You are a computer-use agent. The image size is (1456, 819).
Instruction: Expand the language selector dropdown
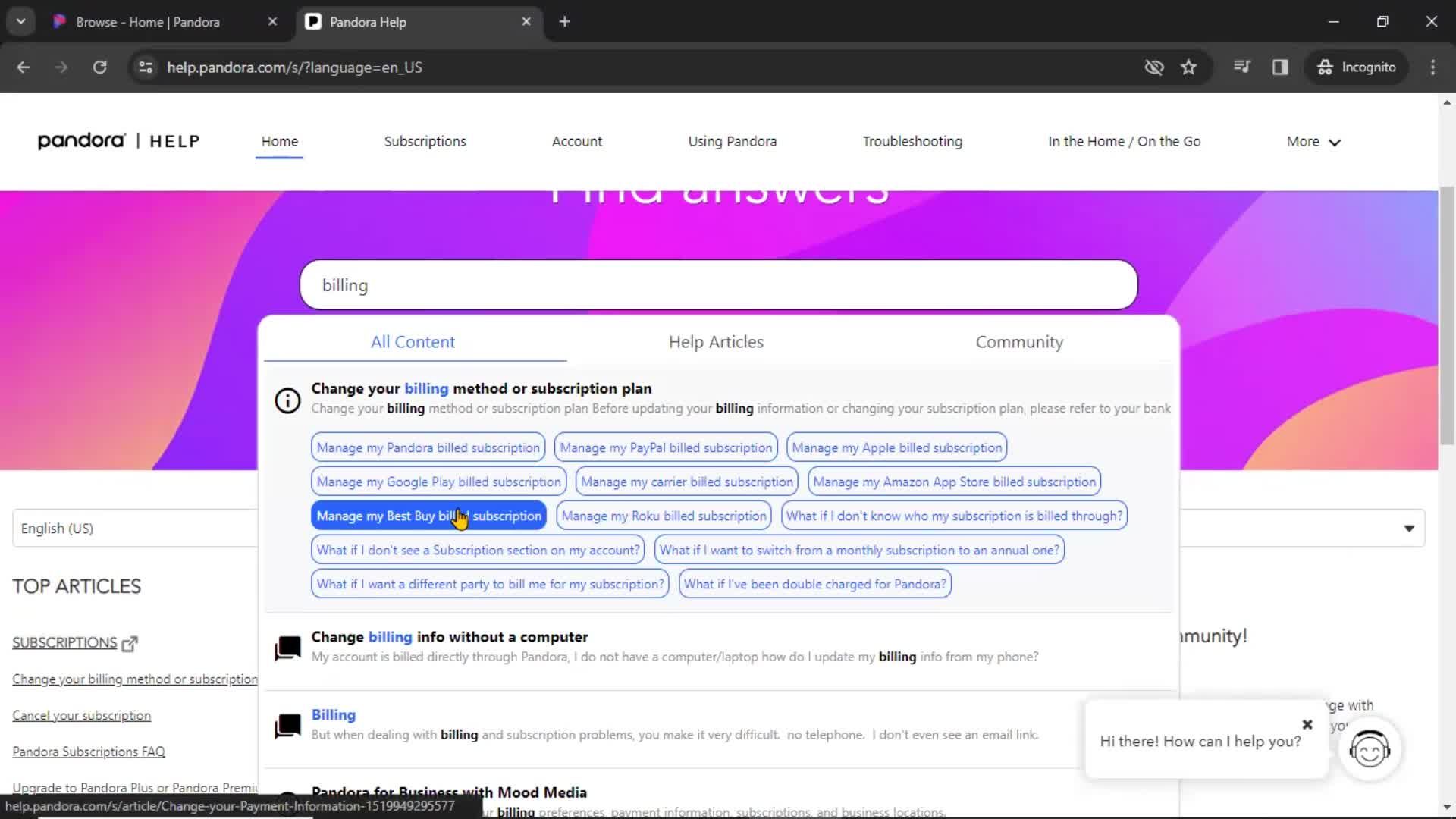click(1408, 528)
